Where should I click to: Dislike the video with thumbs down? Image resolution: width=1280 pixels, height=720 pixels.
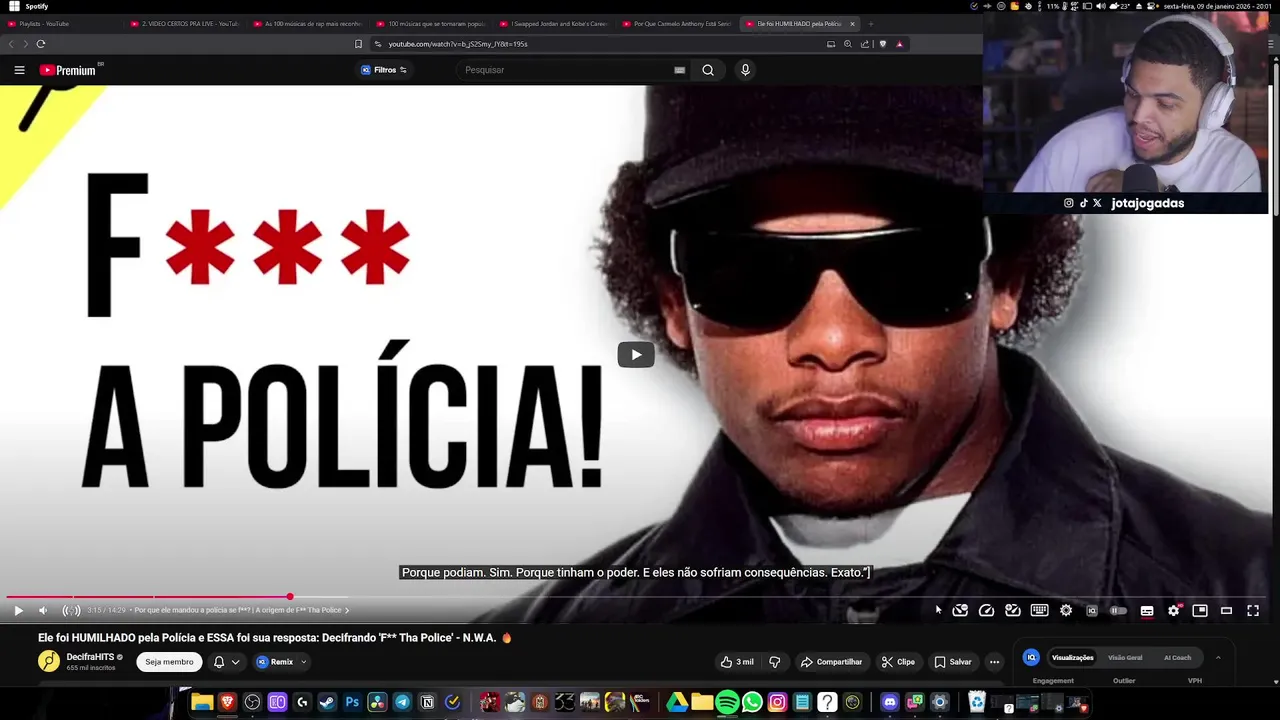tap(775, 662)
